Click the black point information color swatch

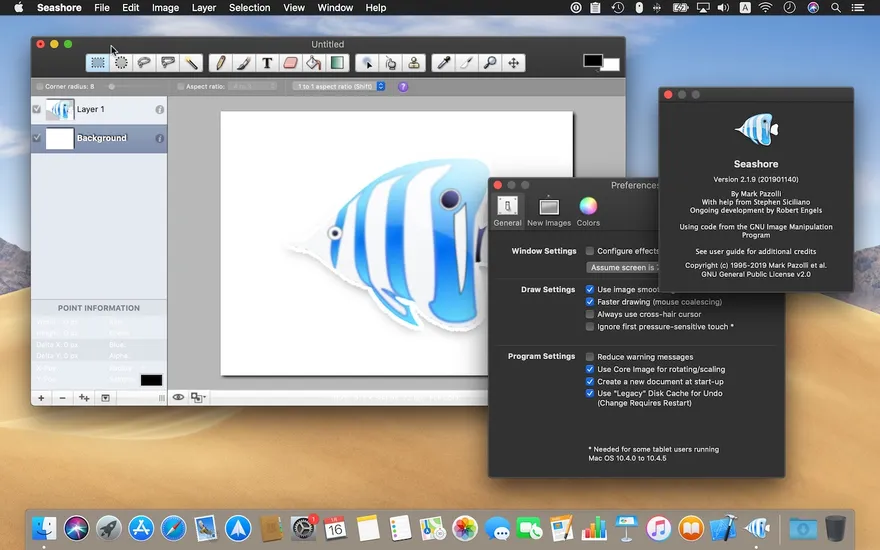tap(151, 380)
